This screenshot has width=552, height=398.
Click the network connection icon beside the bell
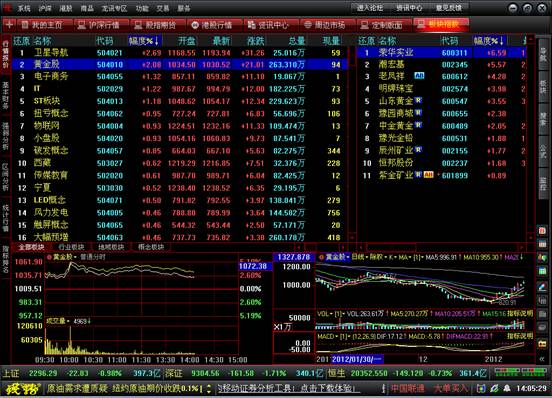coord(494,388)
